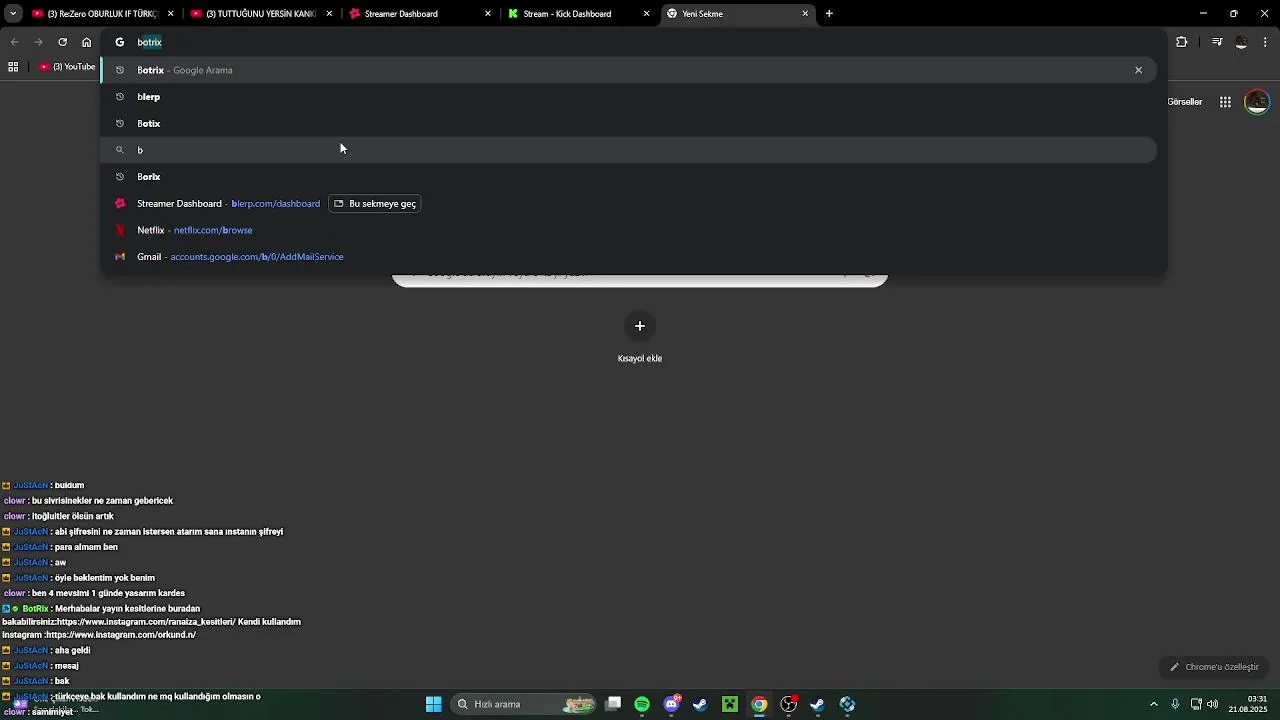Screen dimensions: 1280x720
Task: Select the Borix history suggestion
Action: [x=629, y=177]
